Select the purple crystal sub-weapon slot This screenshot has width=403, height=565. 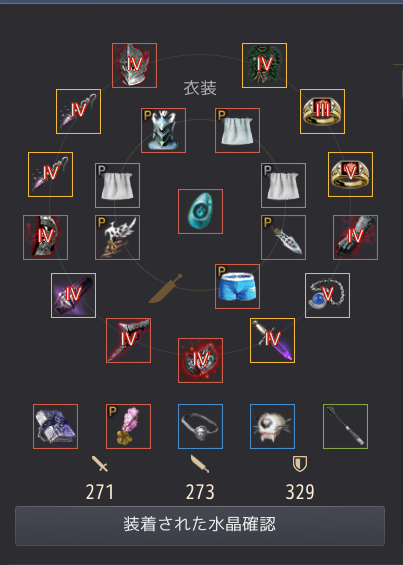pyautogui.click(x=74, y=295)
